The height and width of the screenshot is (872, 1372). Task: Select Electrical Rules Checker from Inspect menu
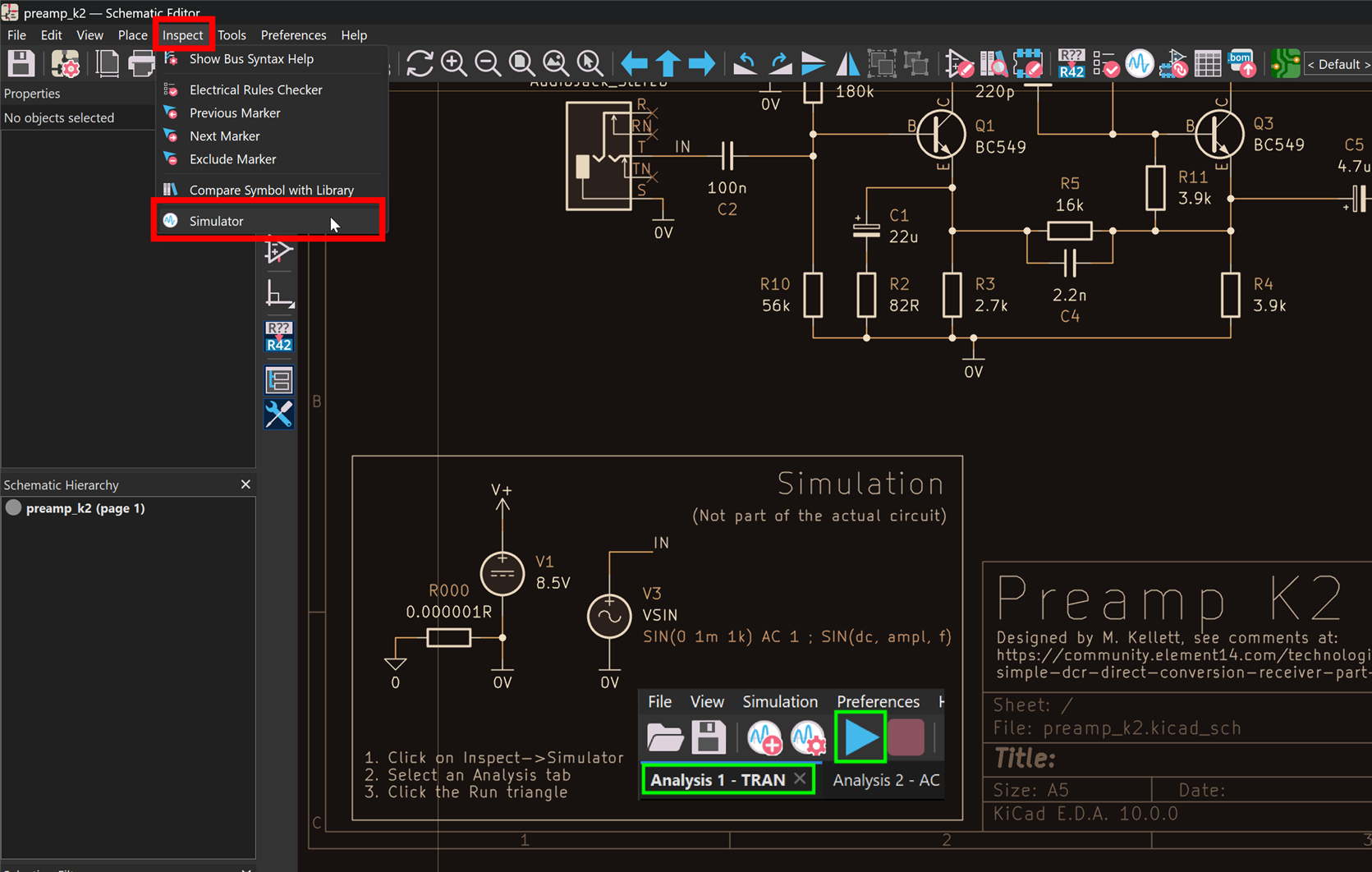pyautogui.click(x=272, y=89)
